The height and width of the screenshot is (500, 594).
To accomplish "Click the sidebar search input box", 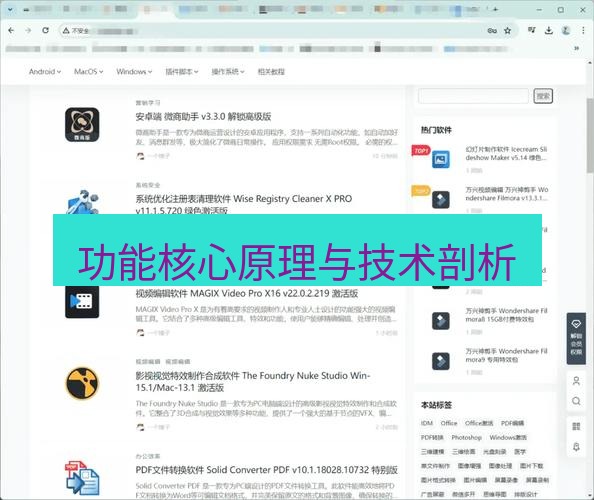I will click(473, 96).
